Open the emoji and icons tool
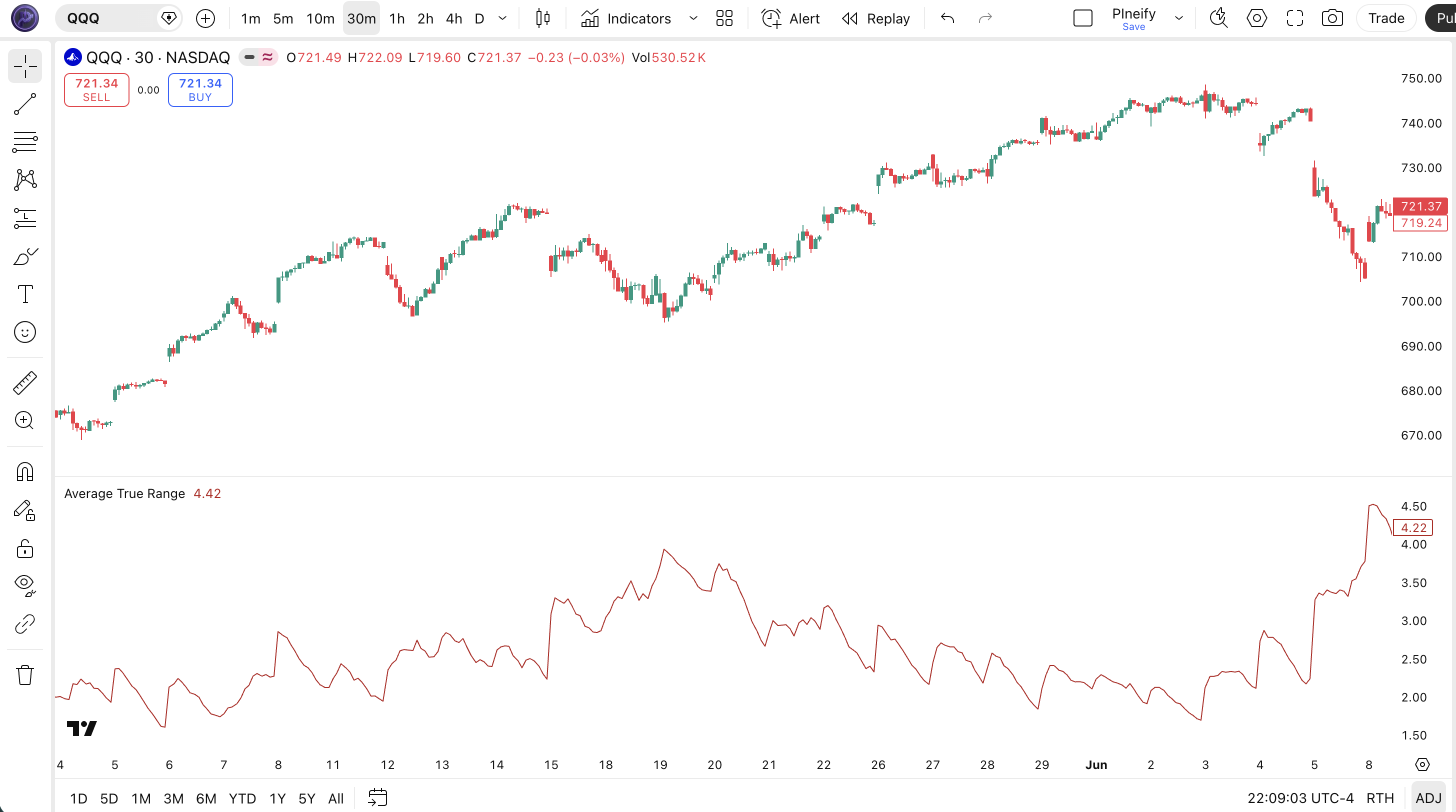 tap(25, 332)
